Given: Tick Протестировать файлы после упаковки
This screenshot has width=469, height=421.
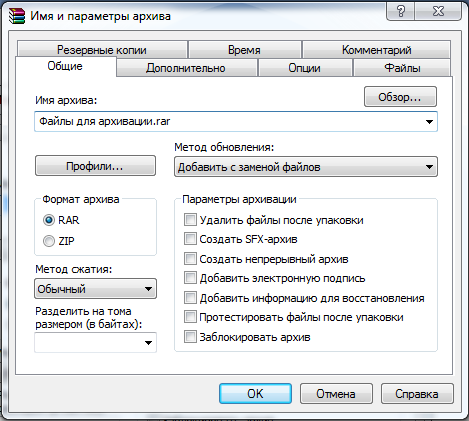Looking at the screenshot, I should coord(190,317).
